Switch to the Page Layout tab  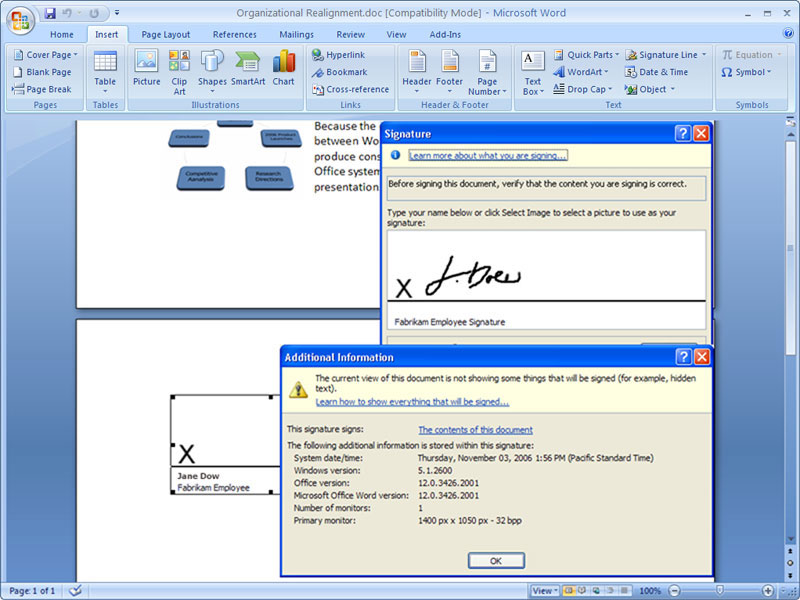pos(165,34)
